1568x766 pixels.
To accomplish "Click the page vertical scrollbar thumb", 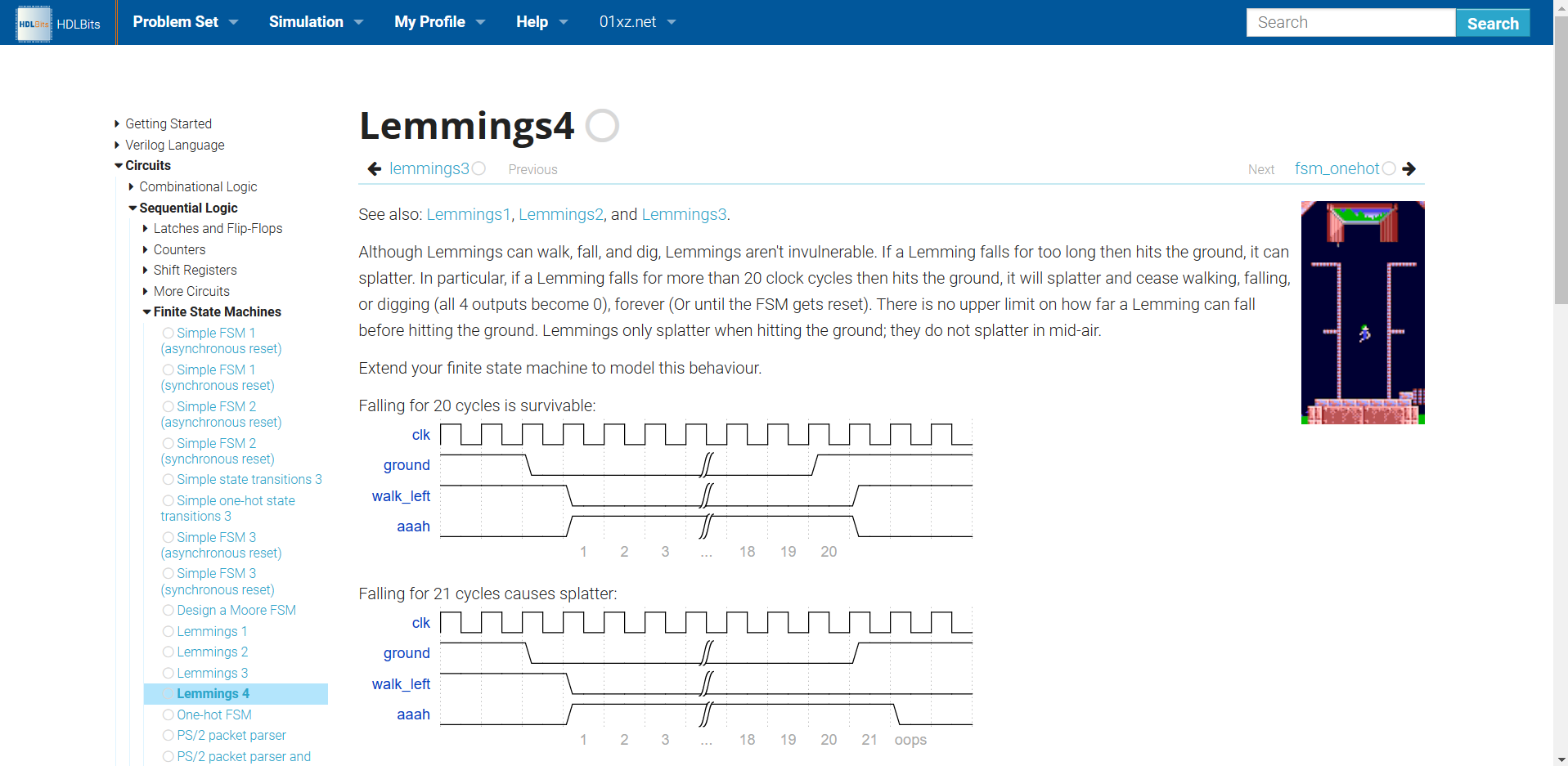I will [1561, 159].
